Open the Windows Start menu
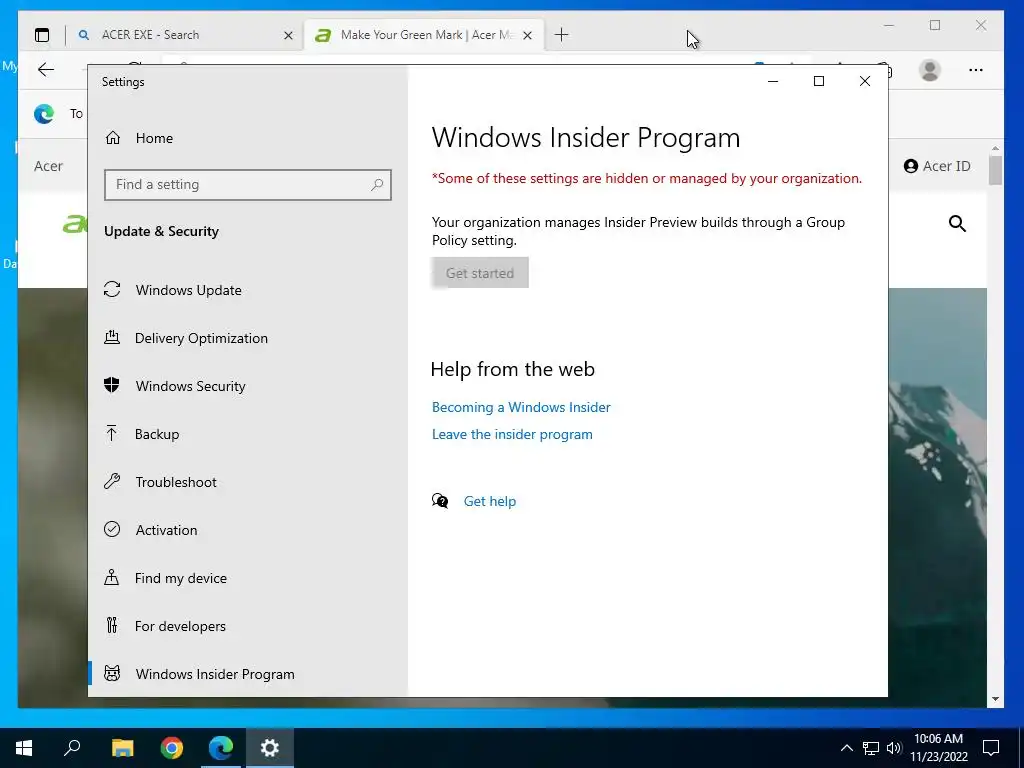The width and height of the screenshot is (1024, 768). (24, 748)
